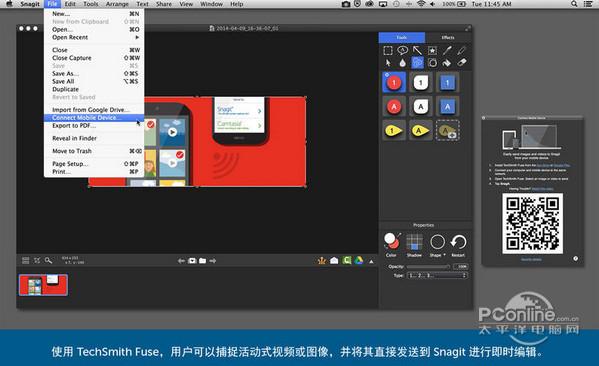Share to Camtasia with green C icon
The image size is (599, 366).
(x=347, y=261)
